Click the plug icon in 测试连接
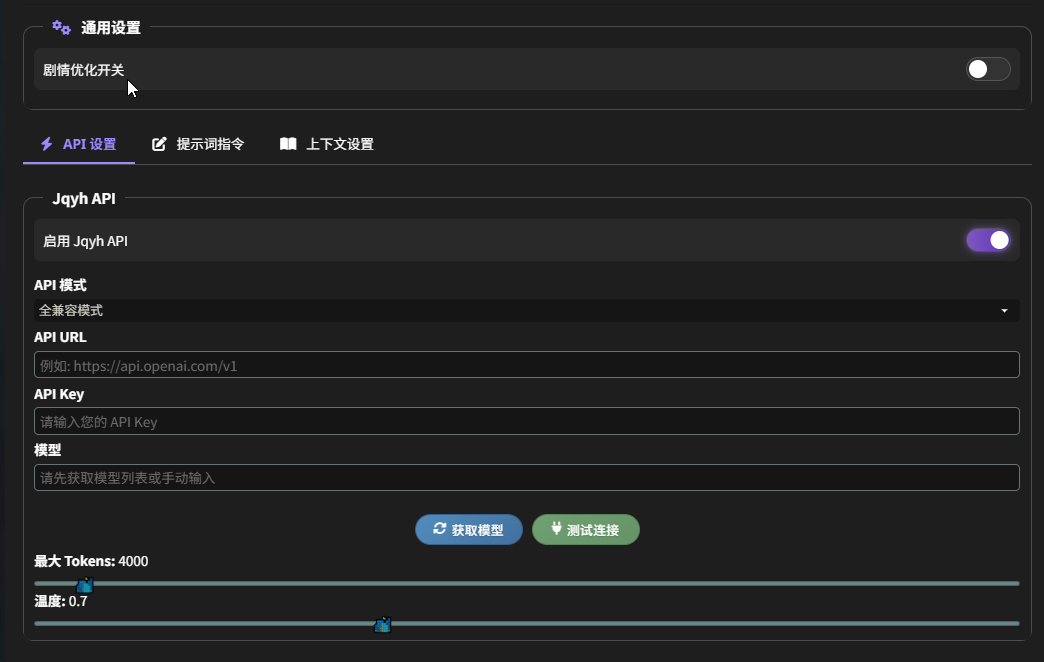 [556, 529]
